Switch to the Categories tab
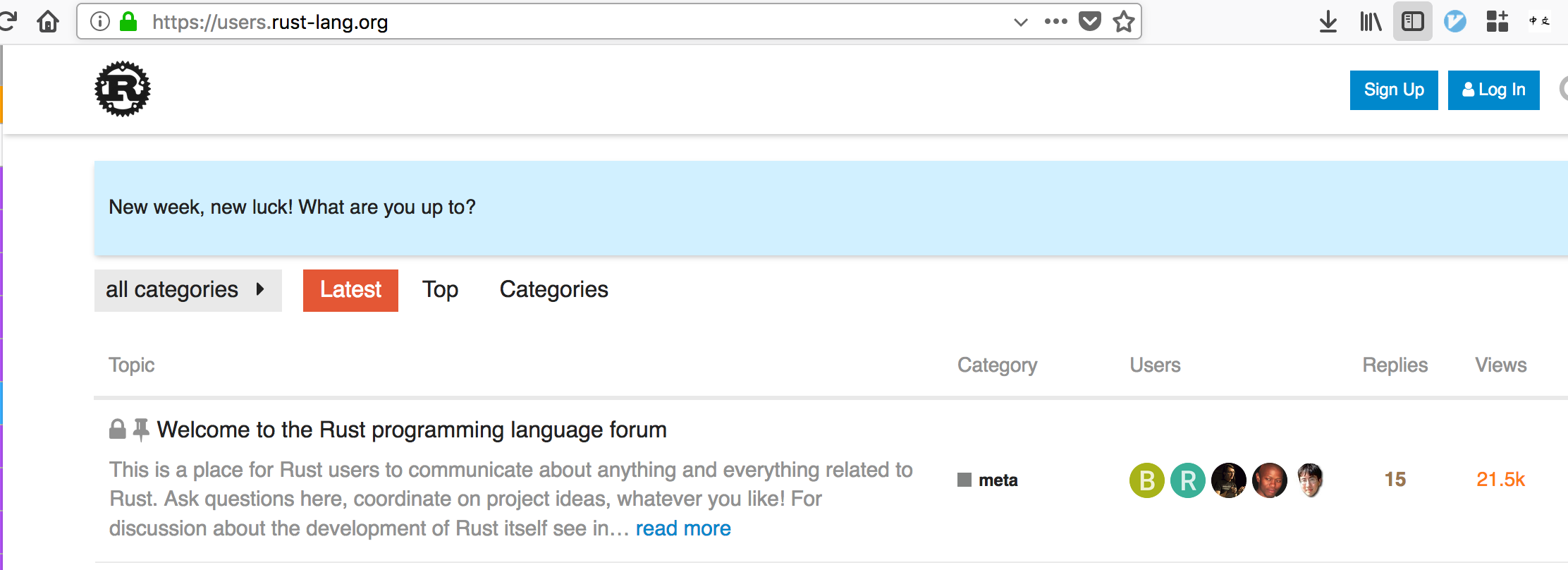The image size is (1568, 570). coord(553,289)
